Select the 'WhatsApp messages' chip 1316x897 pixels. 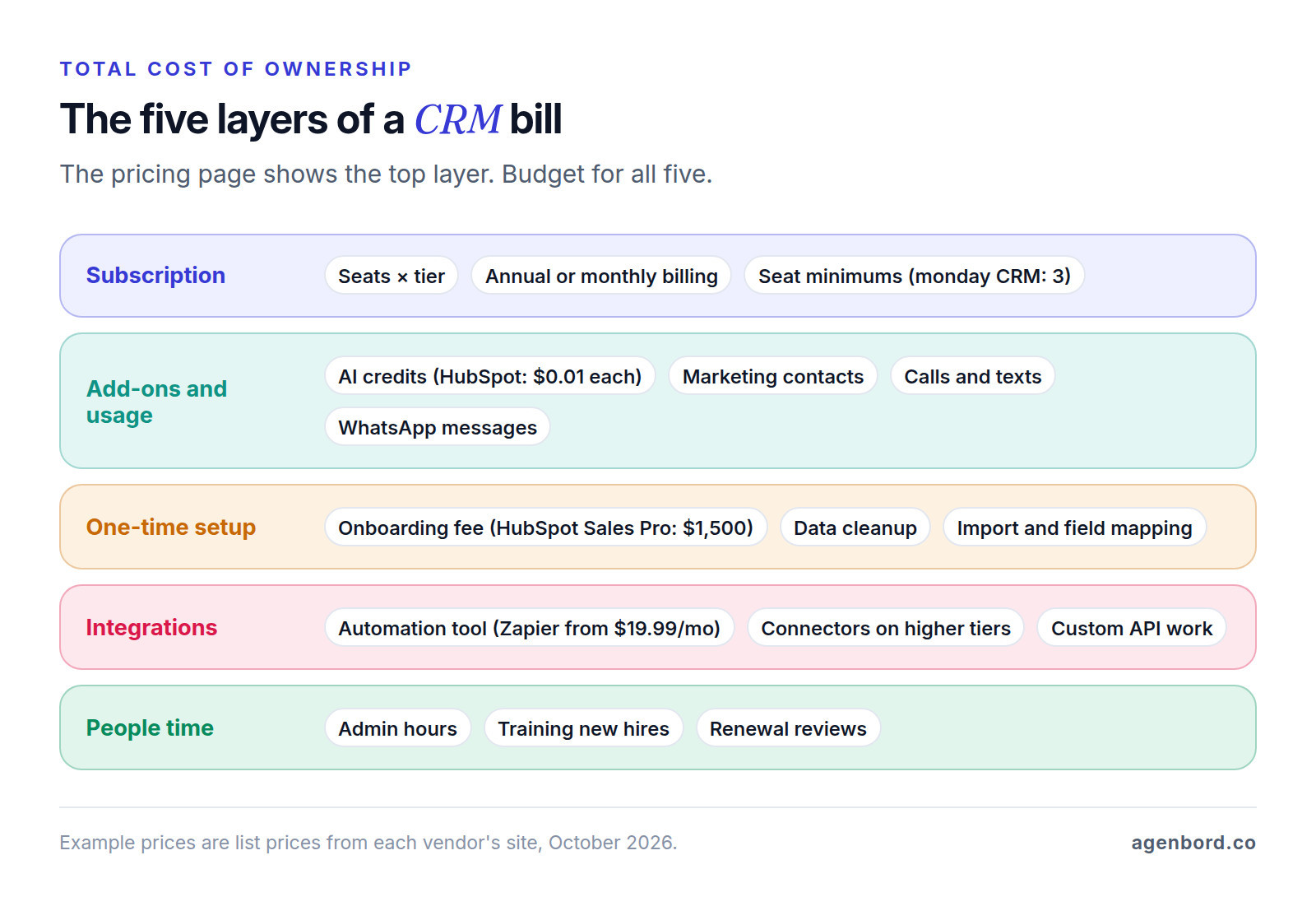(x=438, y=427)
